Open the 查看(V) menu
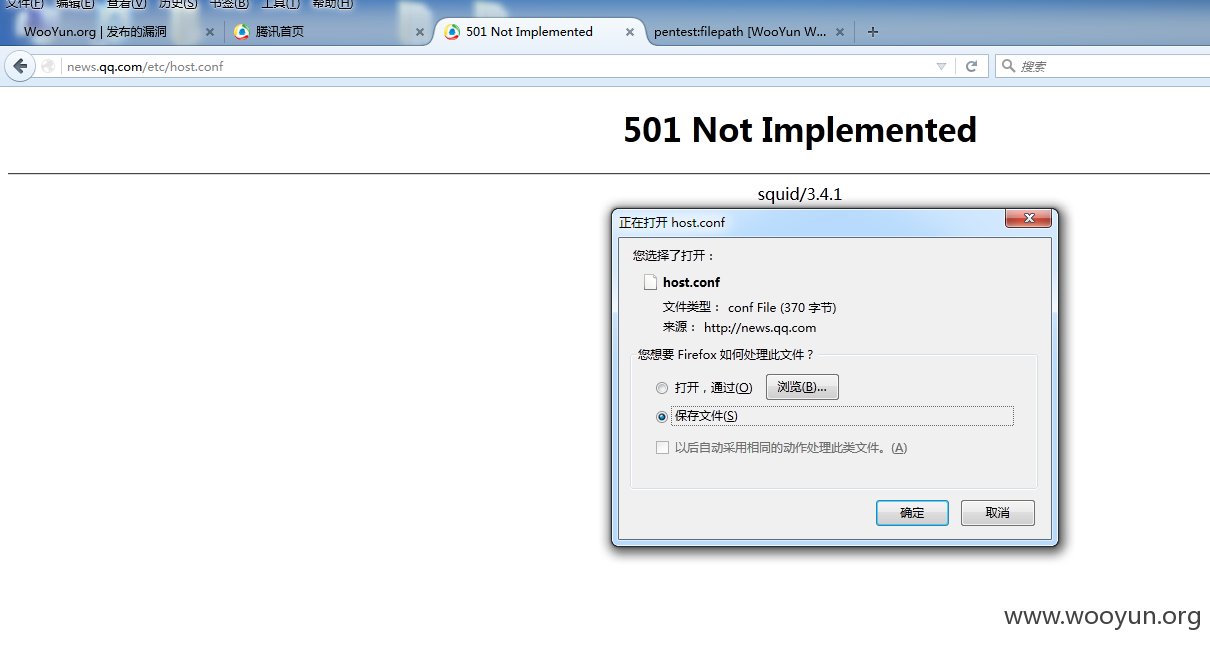Screen dimensions: 1210x645 tap(126, 4)
